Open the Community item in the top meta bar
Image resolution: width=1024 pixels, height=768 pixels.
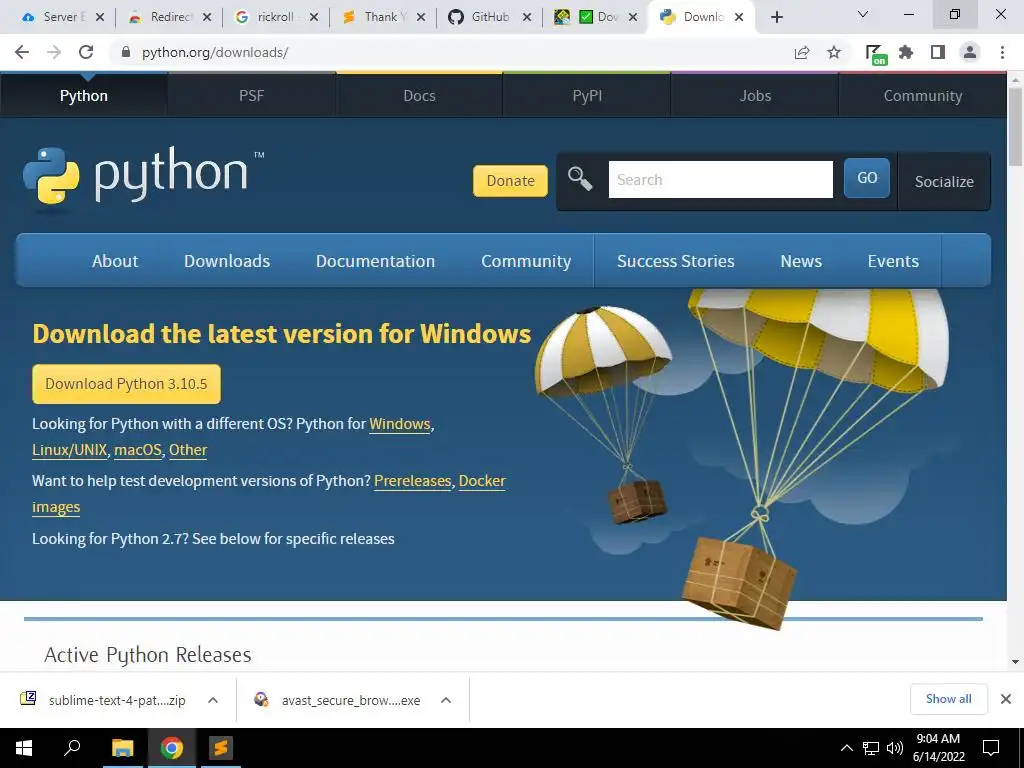point(923,96)
